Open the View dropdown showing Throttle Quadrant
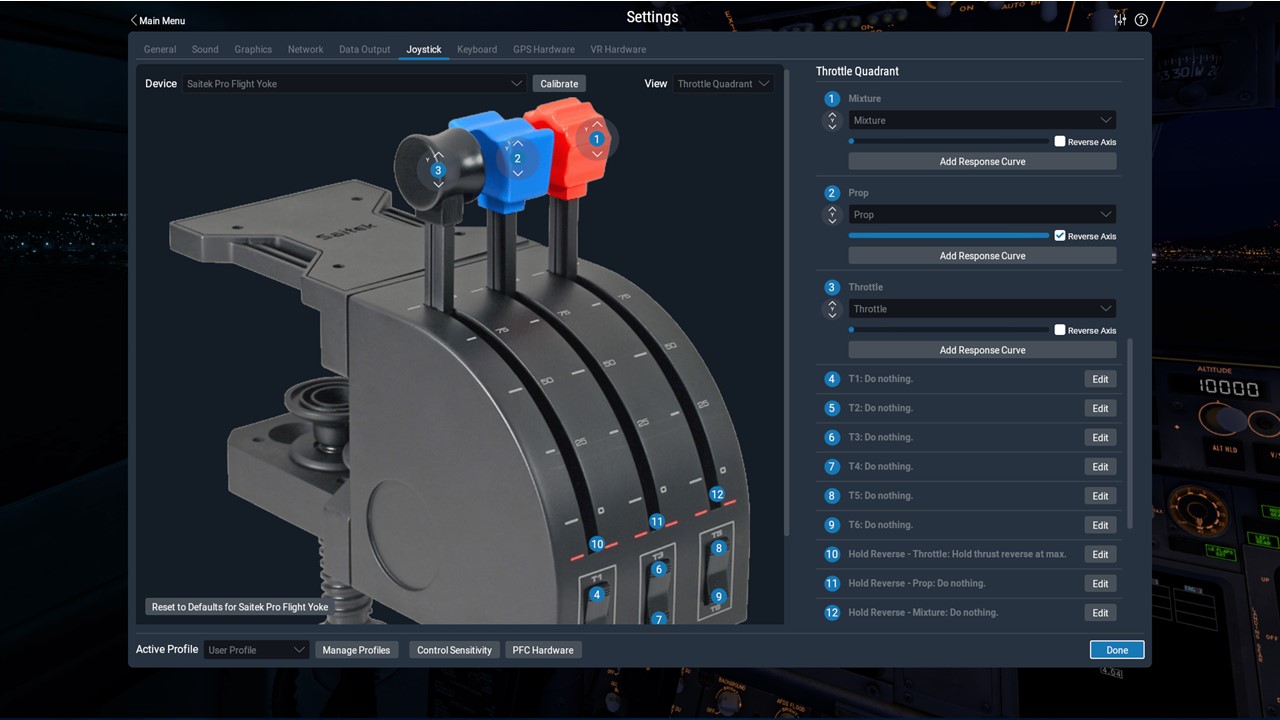 [x=724, y=84]
